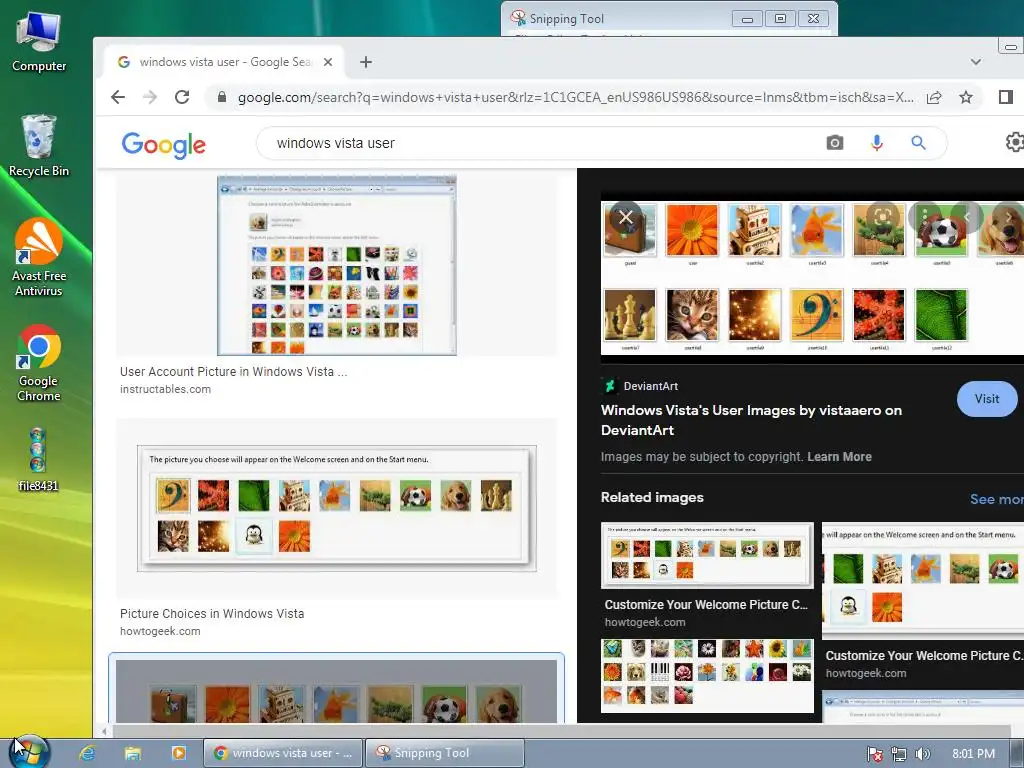Click the large preview image of user tiles

click(x=812, y=278)
